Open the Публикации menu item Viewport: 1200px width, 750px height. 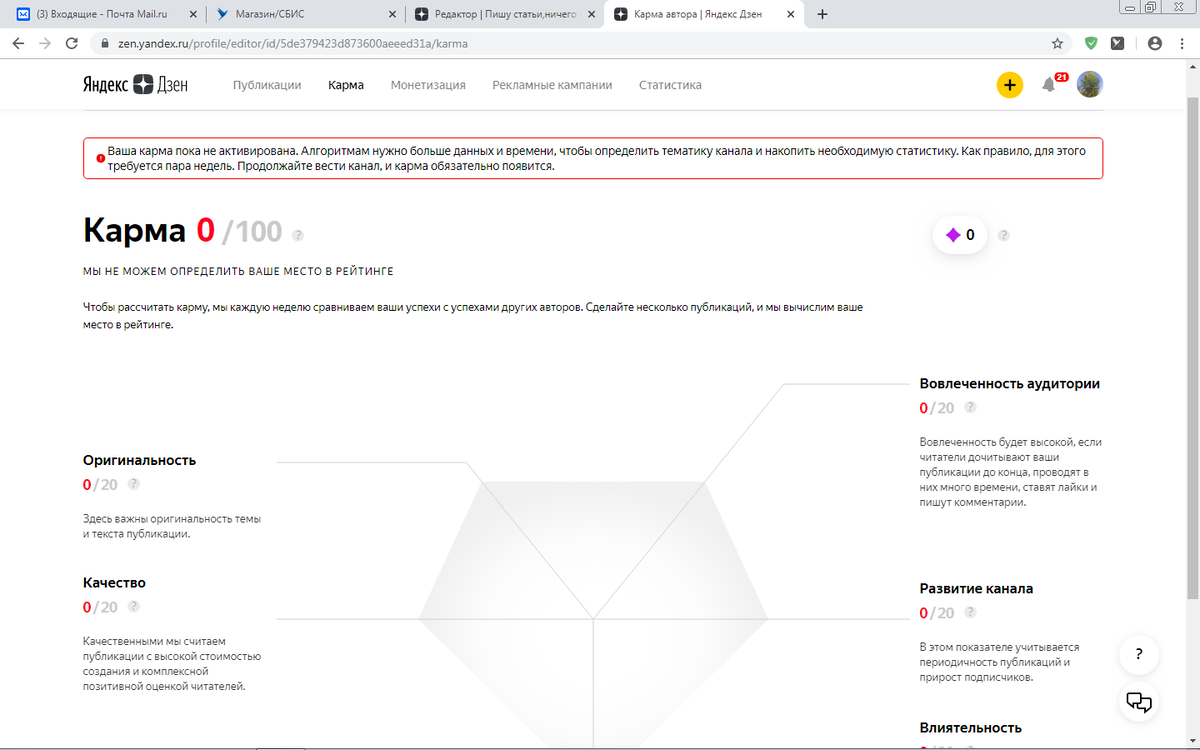click(267, 85)
